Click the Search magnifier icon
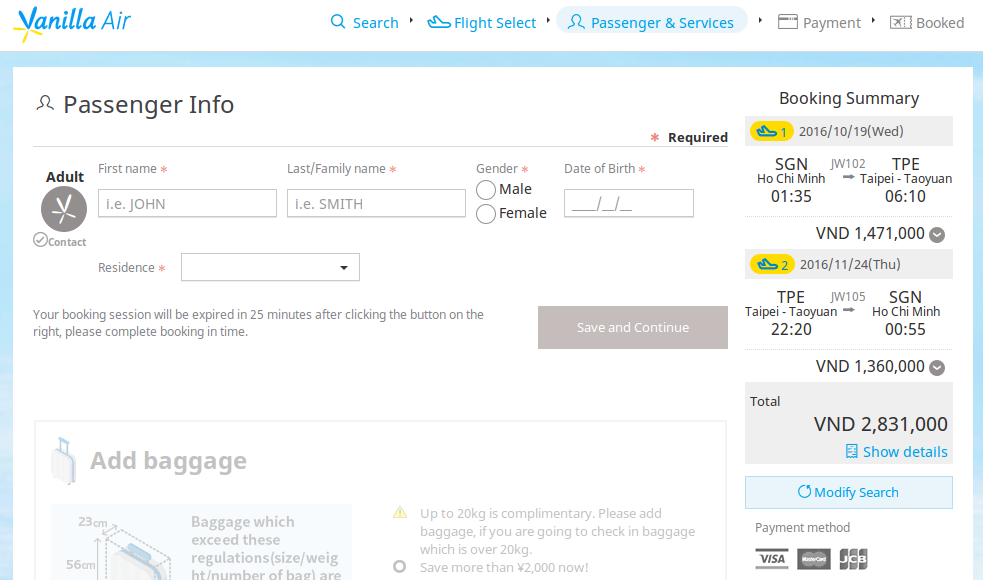 (338, 22)
